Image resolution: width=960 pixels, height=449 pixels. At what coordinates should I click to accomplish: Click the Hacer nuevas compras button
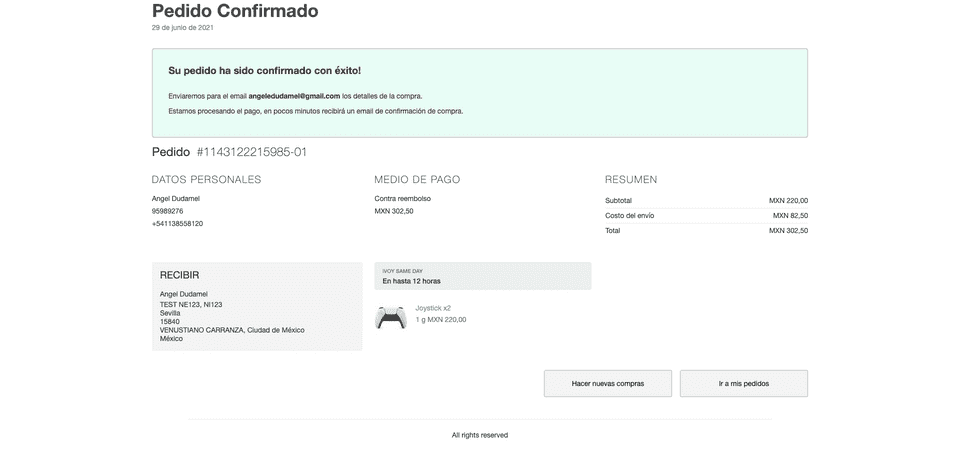[607, 383]
